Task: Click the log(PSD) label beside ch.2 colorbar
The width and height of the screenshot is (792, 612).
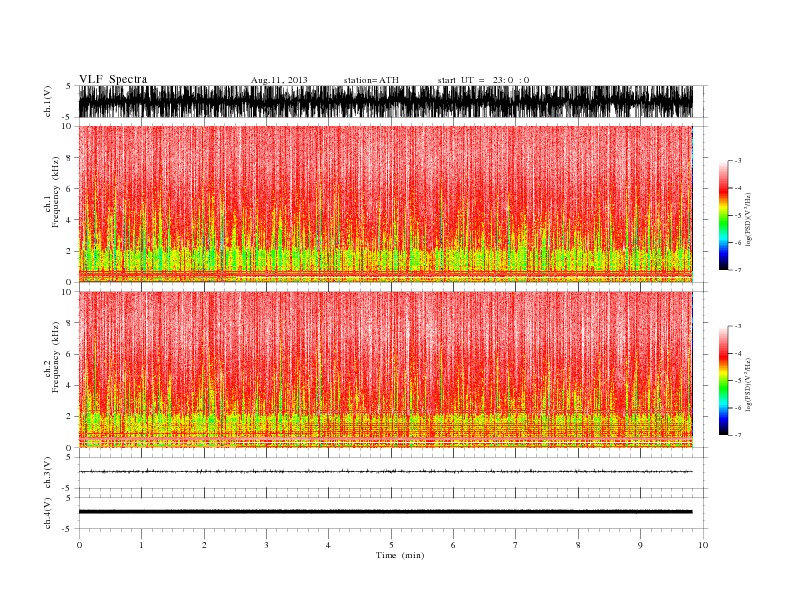Action: point(748,384)
